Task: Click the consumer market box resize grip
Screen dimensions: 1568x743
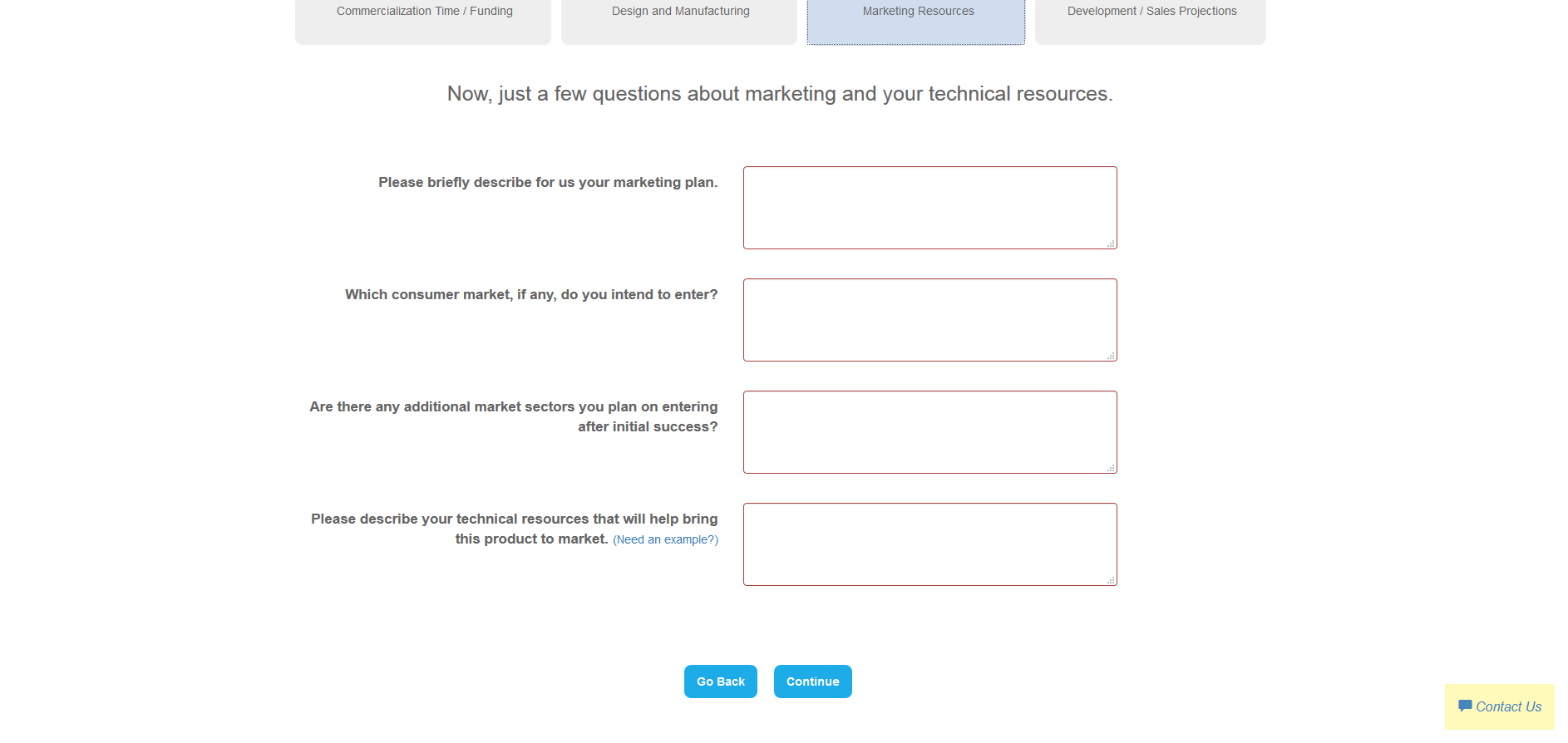Action: 1111,356
